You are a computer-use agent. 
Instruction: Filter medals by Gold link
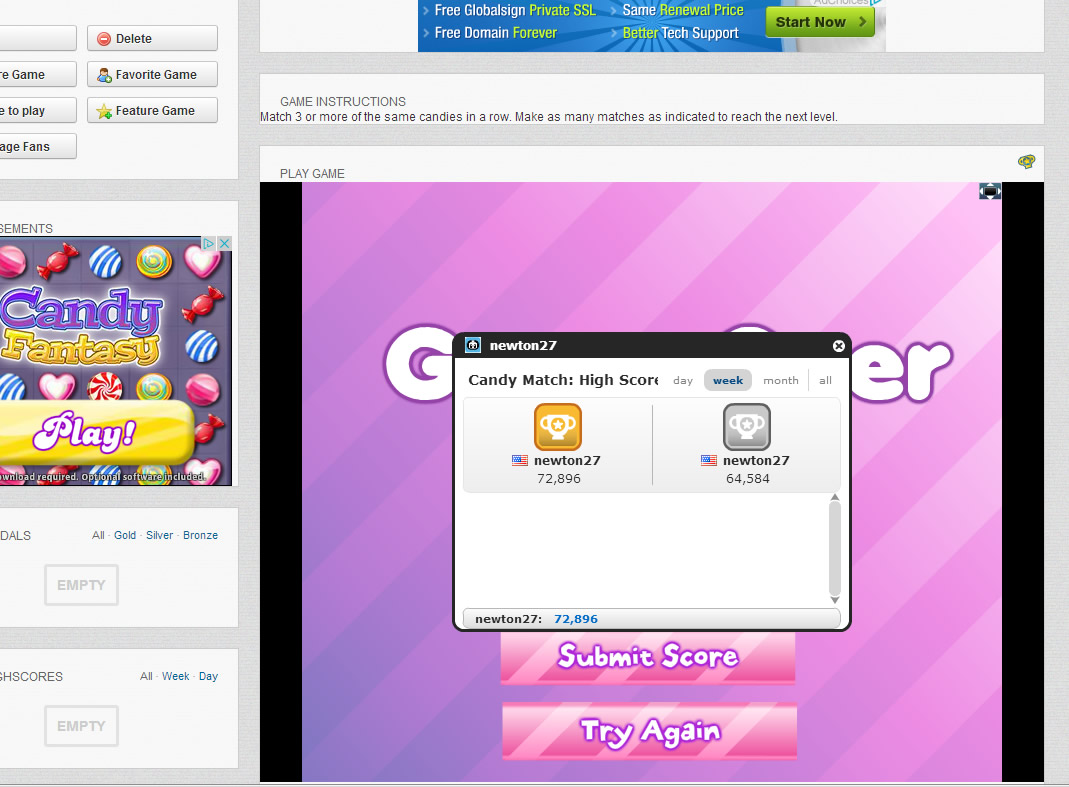(125, 535)
